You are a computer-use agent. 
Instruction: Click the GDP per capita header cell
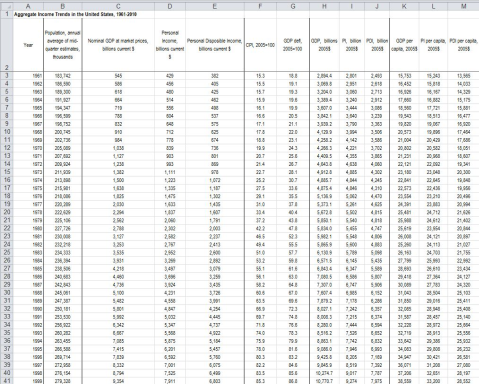point(404,45)
